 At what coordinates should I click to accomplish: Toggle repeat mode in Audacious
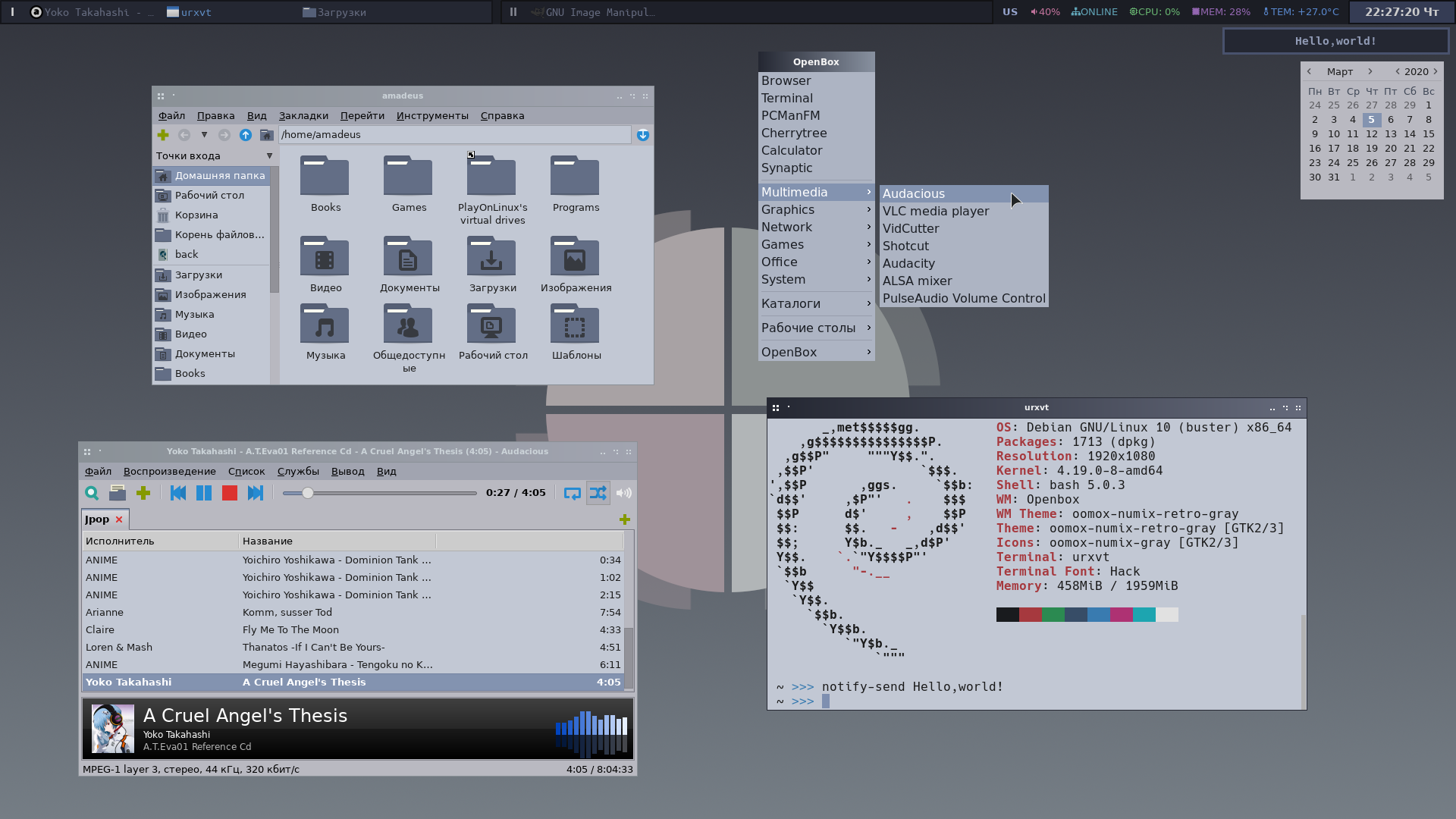(573, 493)
